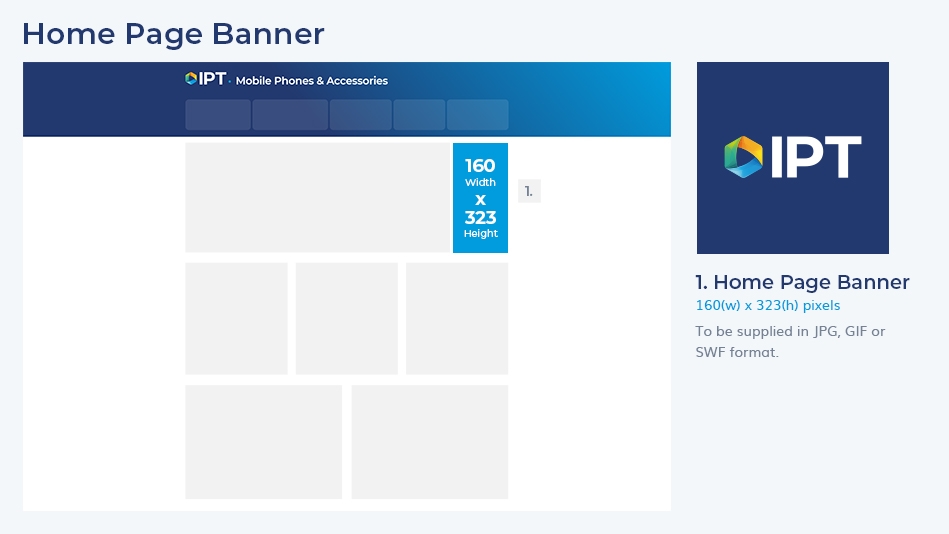Click 'Mobile Phones & Accessories' header text
949x534 pixels.
tap(312, 81)
